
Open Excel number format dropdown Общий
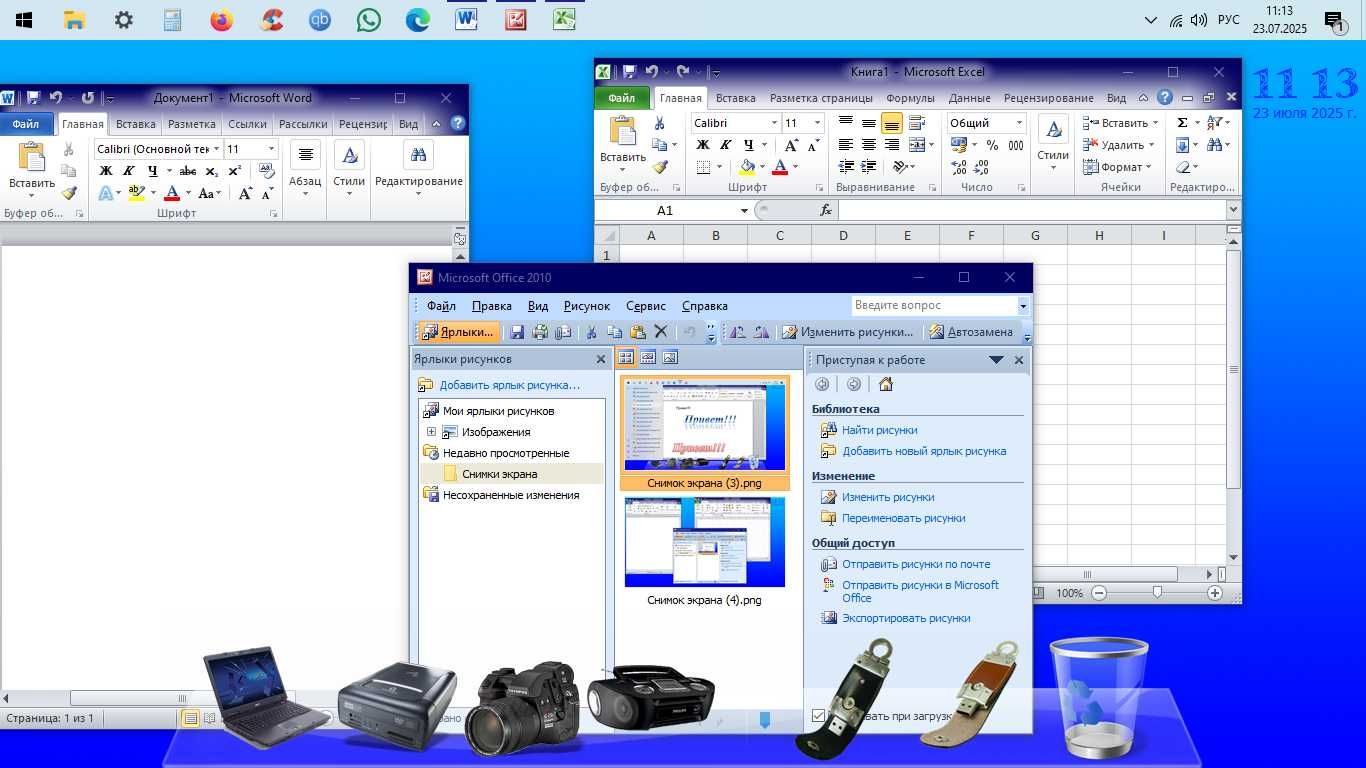pyautogui.click(x=1019, y=123)
